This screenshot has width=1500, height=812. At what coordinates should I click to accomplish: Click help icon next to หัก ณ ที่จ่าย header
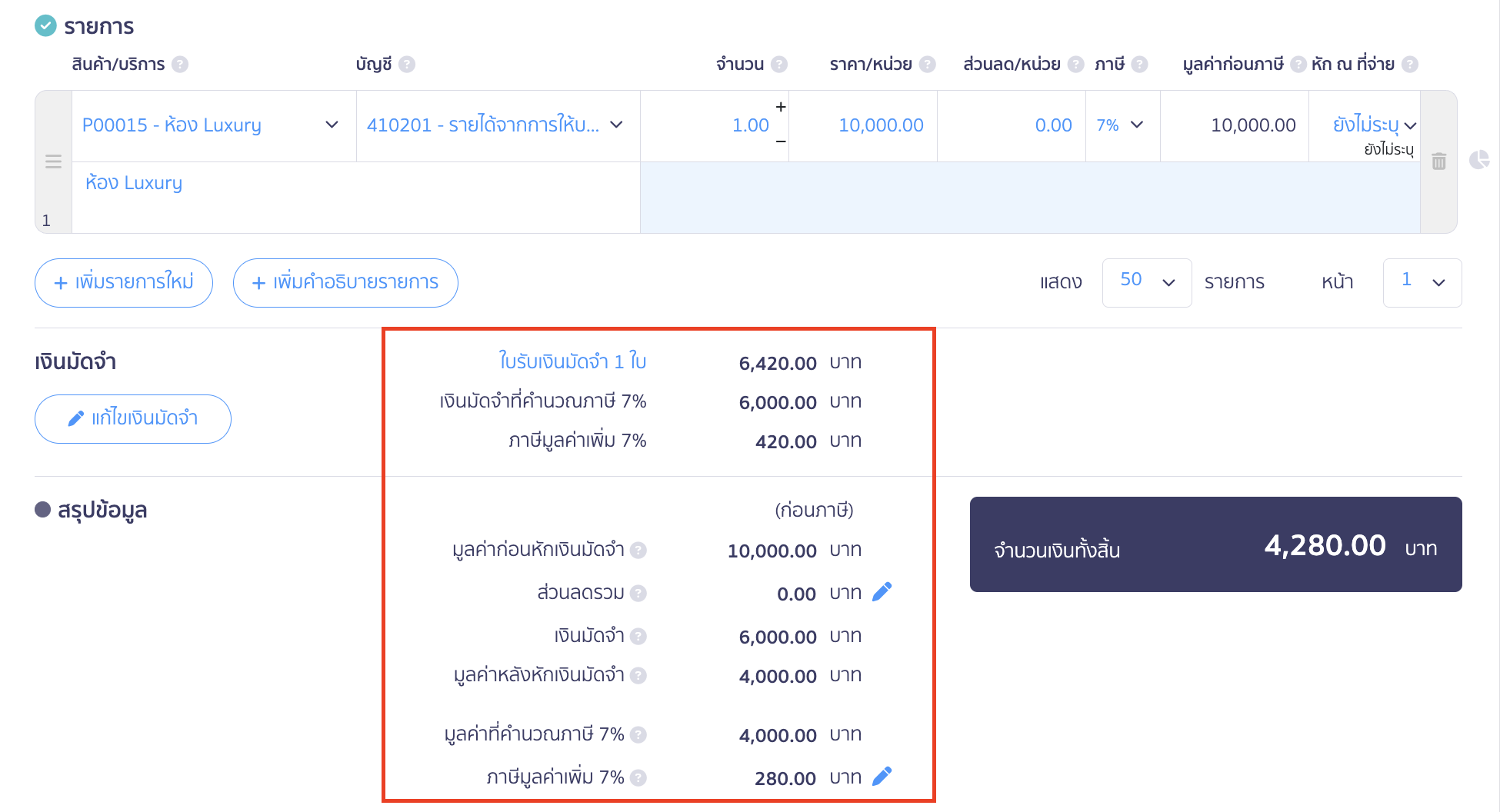(1410, 65)
